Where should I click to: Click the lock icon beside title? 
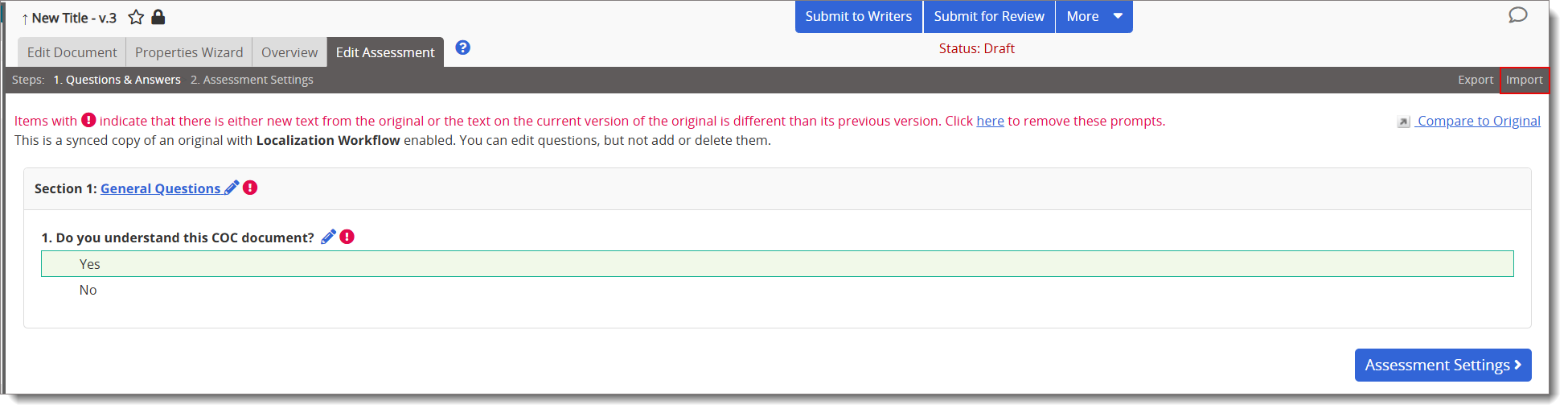pos(158,17)
